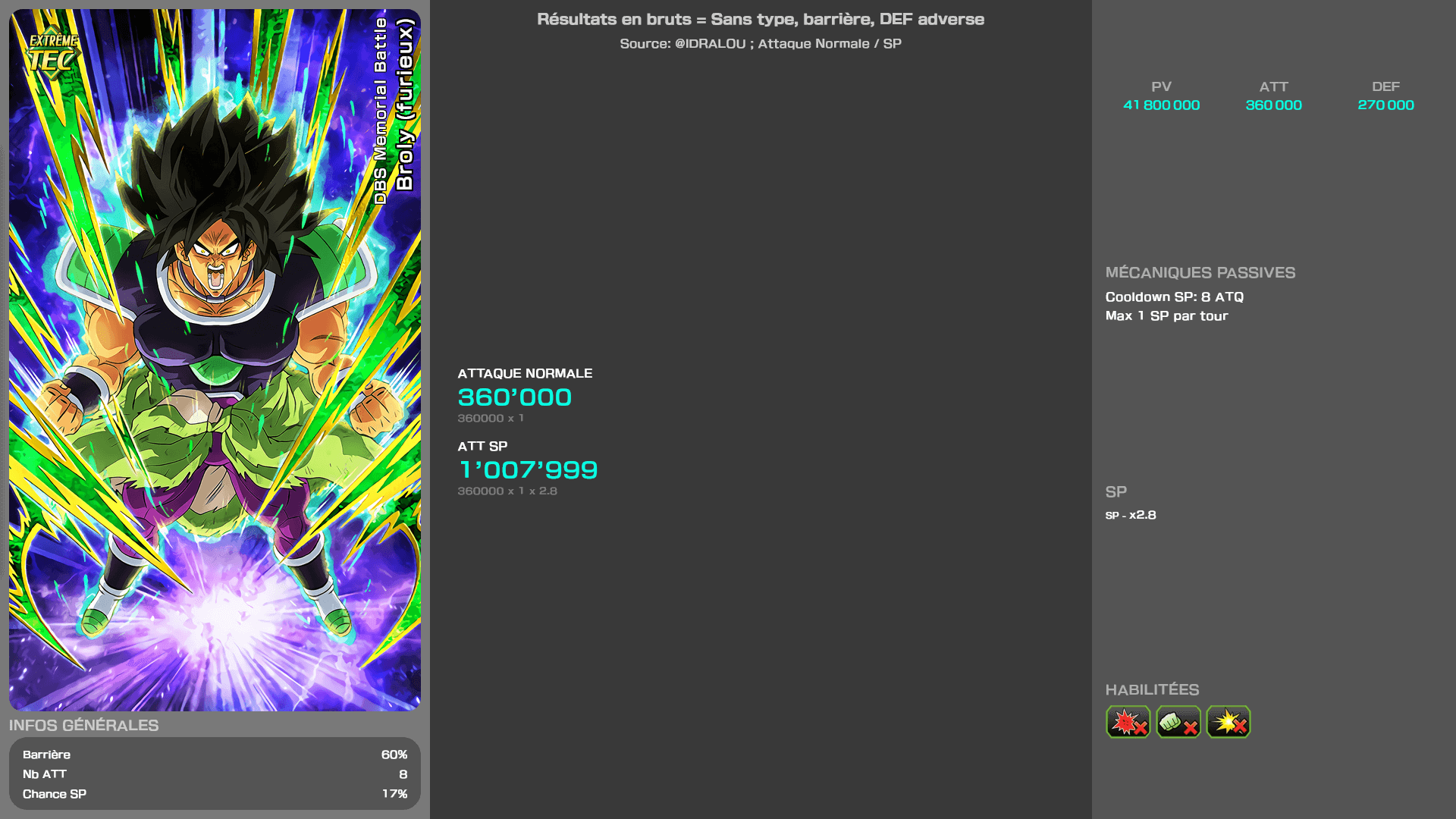Select the normal attack result 360'000
The image size is (1456, 819).
pyautogui.click(x=515, y=397)
